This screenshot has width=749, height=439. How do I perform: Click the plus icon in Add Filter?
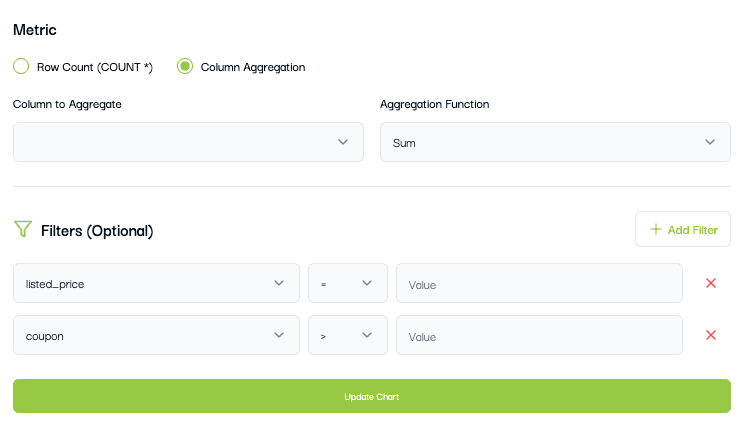[656, 229]
